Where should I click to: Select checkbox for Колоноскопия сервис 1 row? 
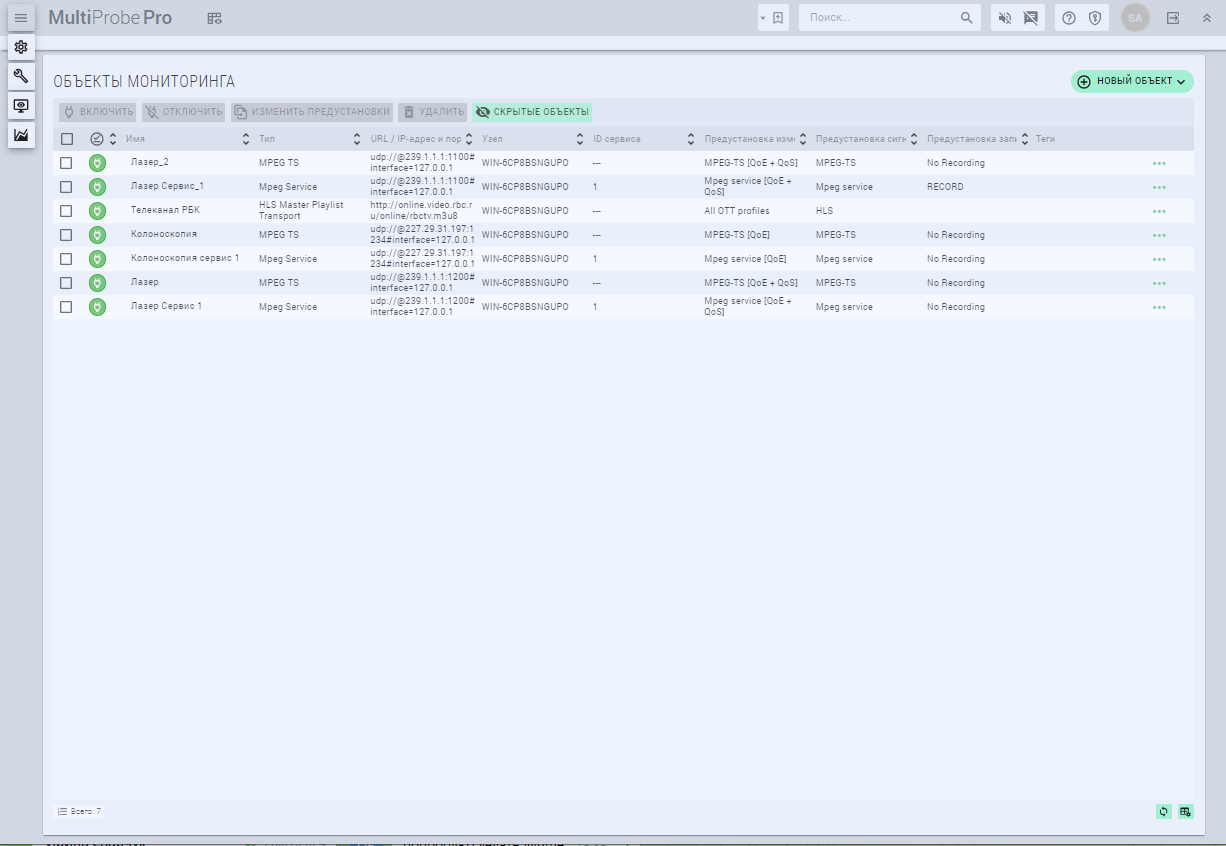[x=66, y=259]
